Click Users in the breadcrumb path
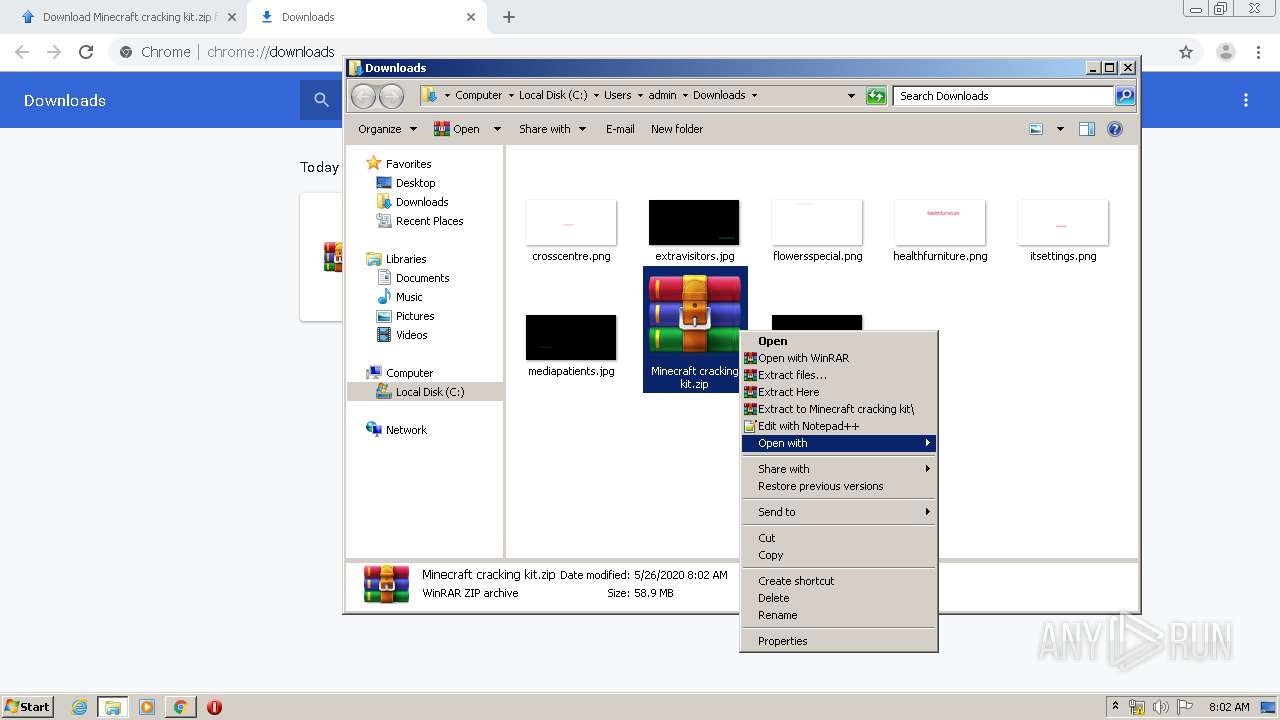1280x720 pixels. [x=617, y=95]
